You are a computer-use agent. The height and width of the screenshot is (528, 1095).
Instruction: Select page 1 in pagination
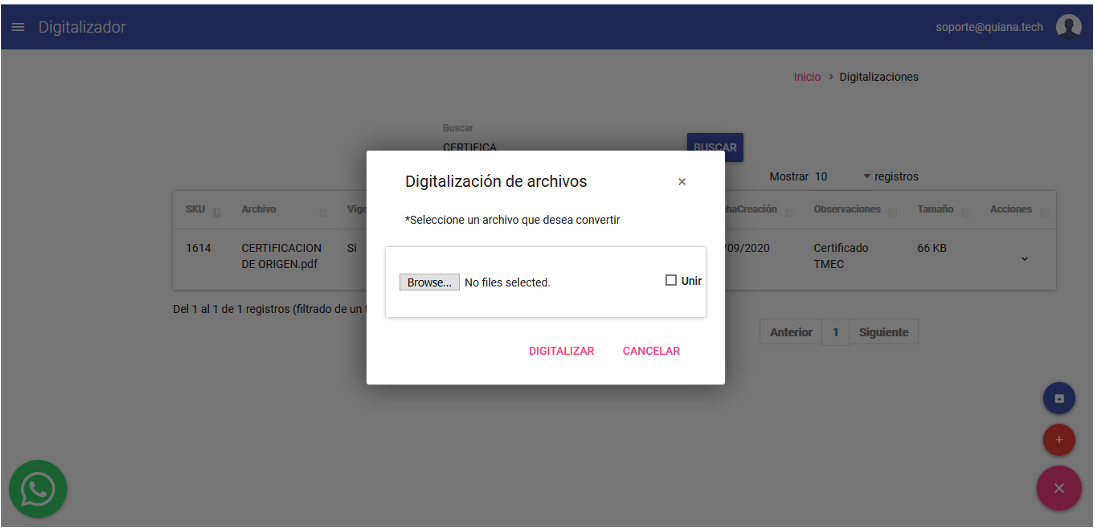[835, 332]
